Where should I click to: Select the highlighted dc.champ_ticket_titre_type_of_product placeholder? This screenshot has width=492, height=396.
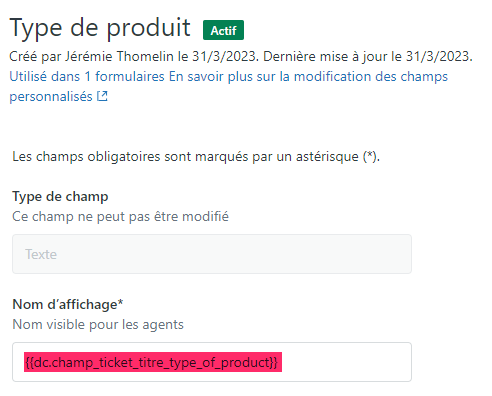153,362
